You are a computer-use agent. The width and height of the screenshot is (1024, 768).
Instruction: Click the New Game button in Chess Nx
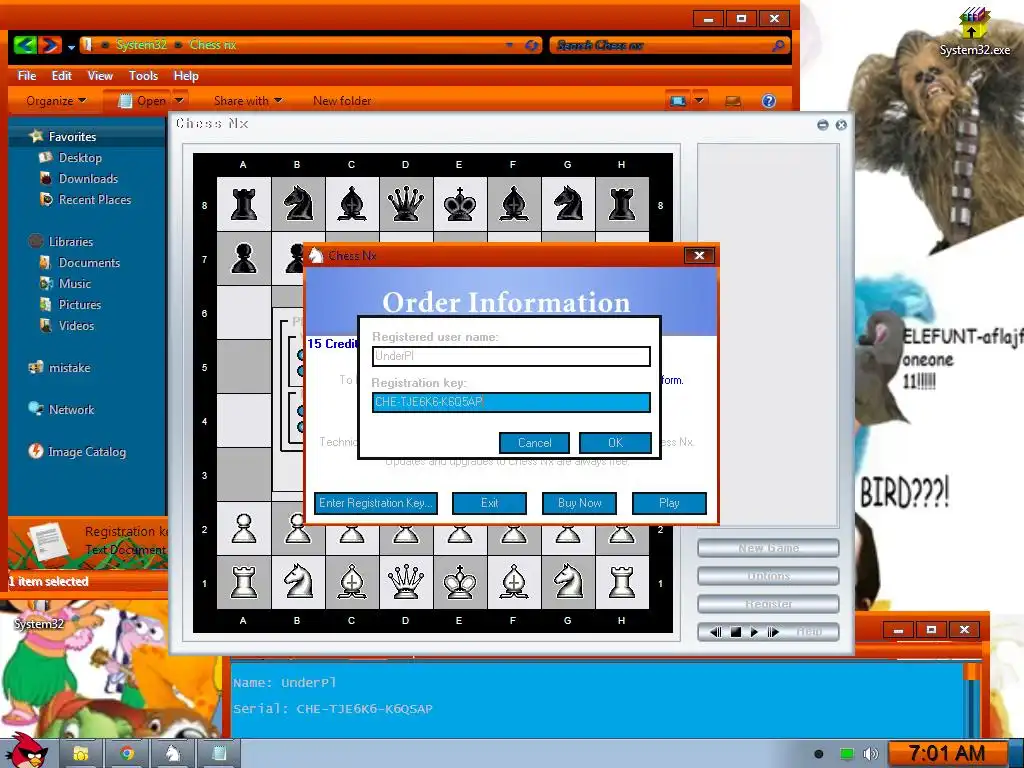(768, 548)
